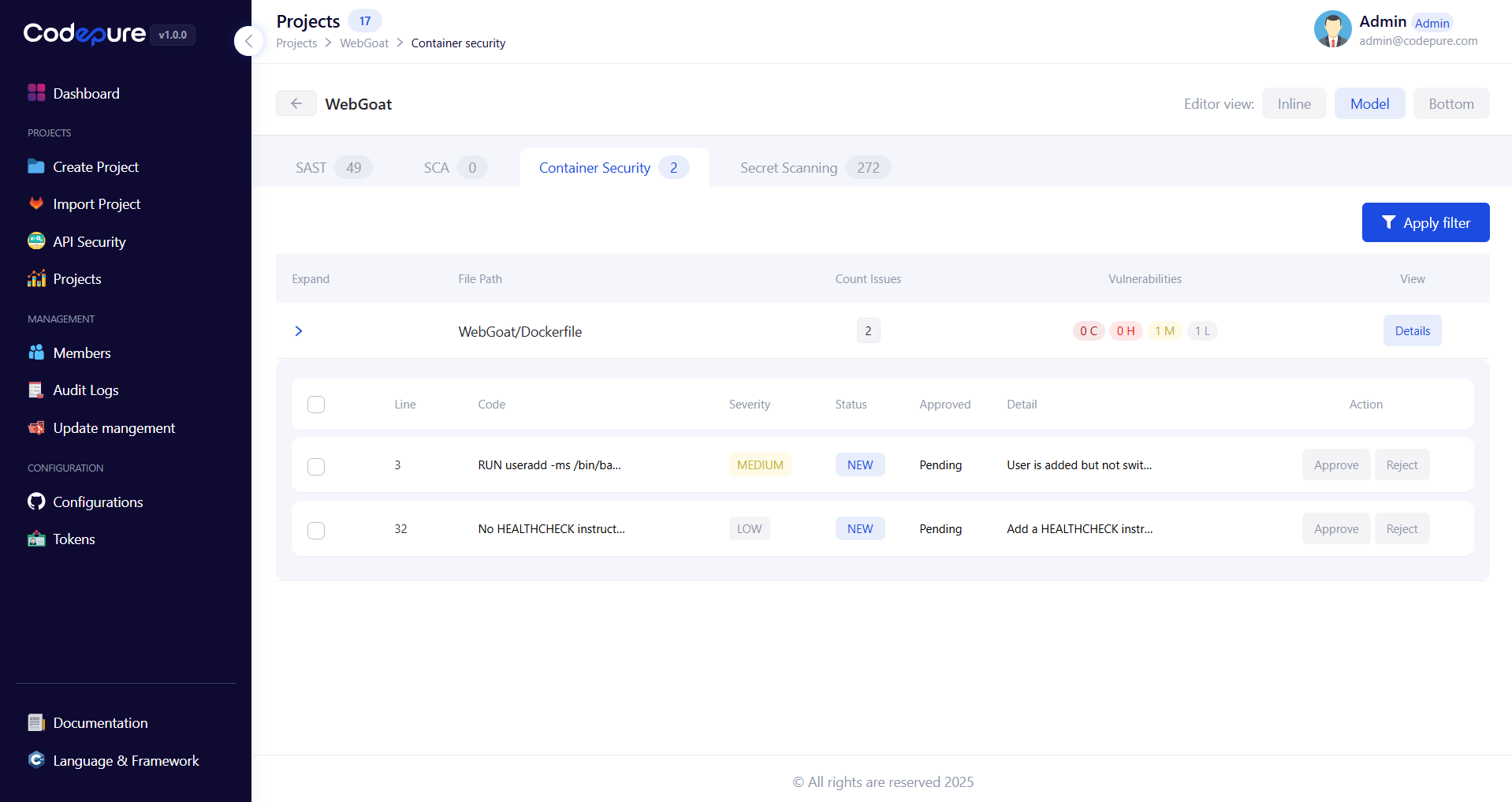Click the Admin avatar picture
Image resolution: width=1512 pixels, height=802 pixels.
1332,29
